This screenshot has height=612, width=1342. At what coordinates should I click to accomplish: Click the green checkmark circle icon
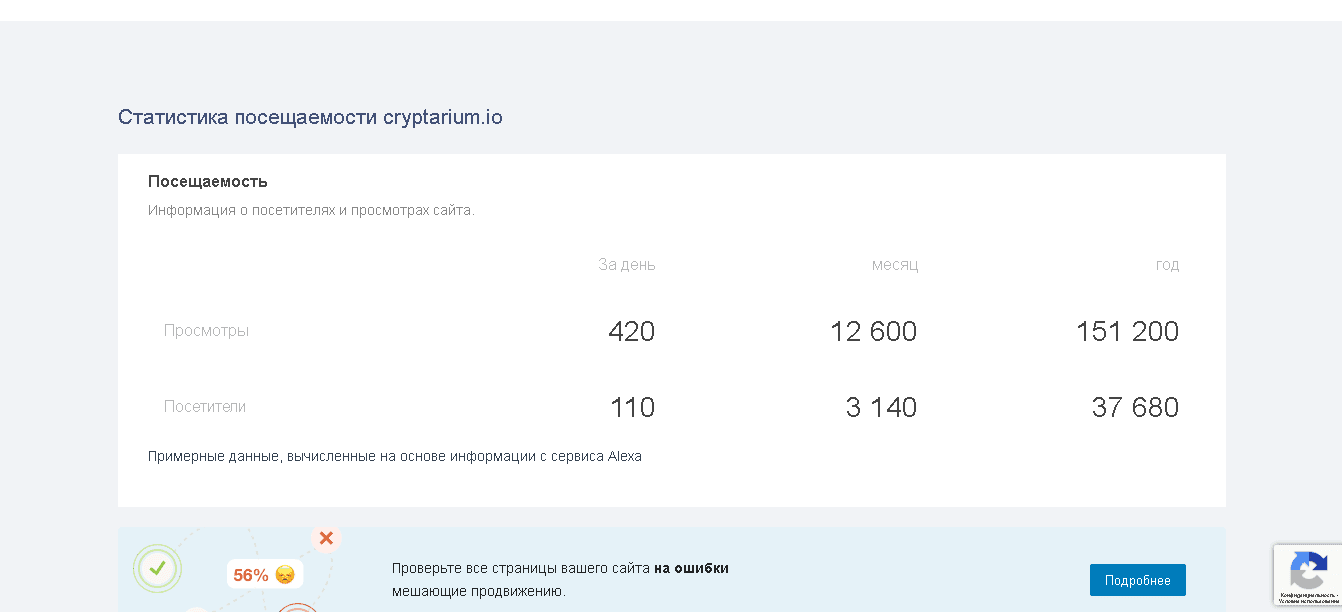(x=157, y=569)
